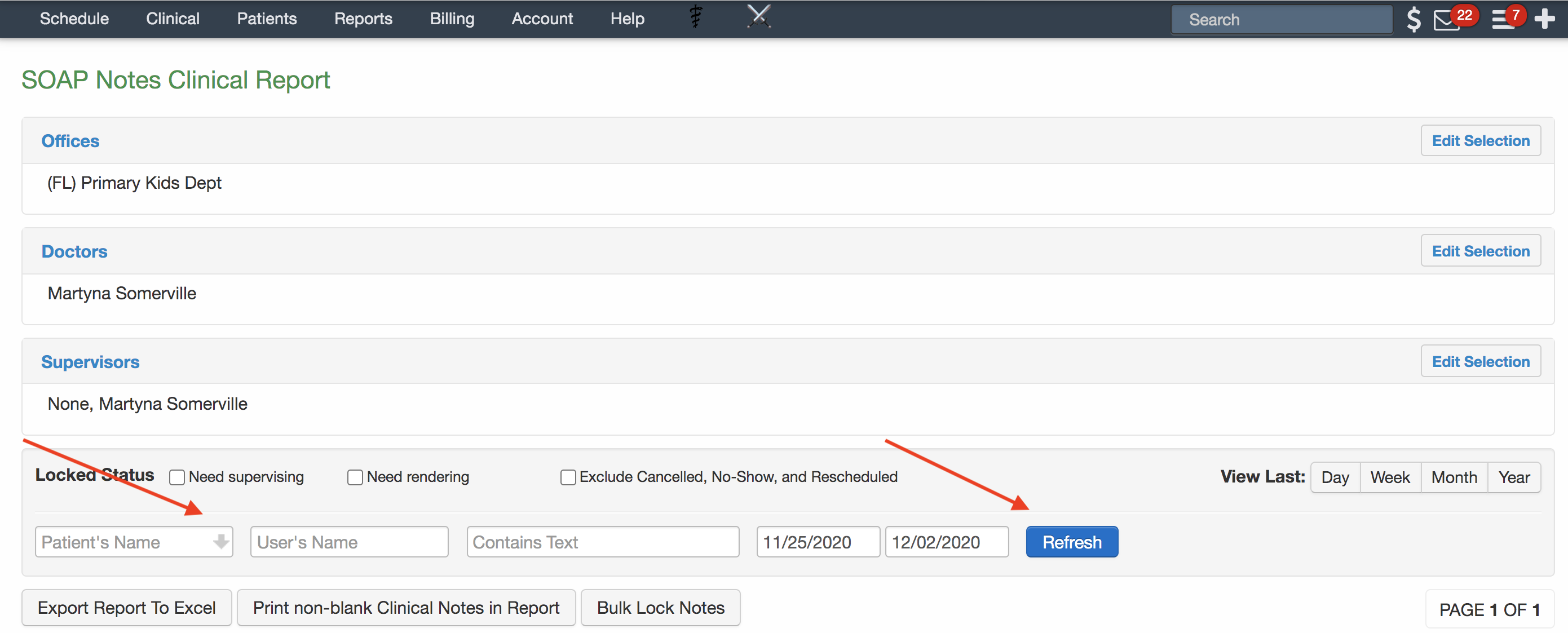Click Edit Selection for Offices

click(1481, 140)
